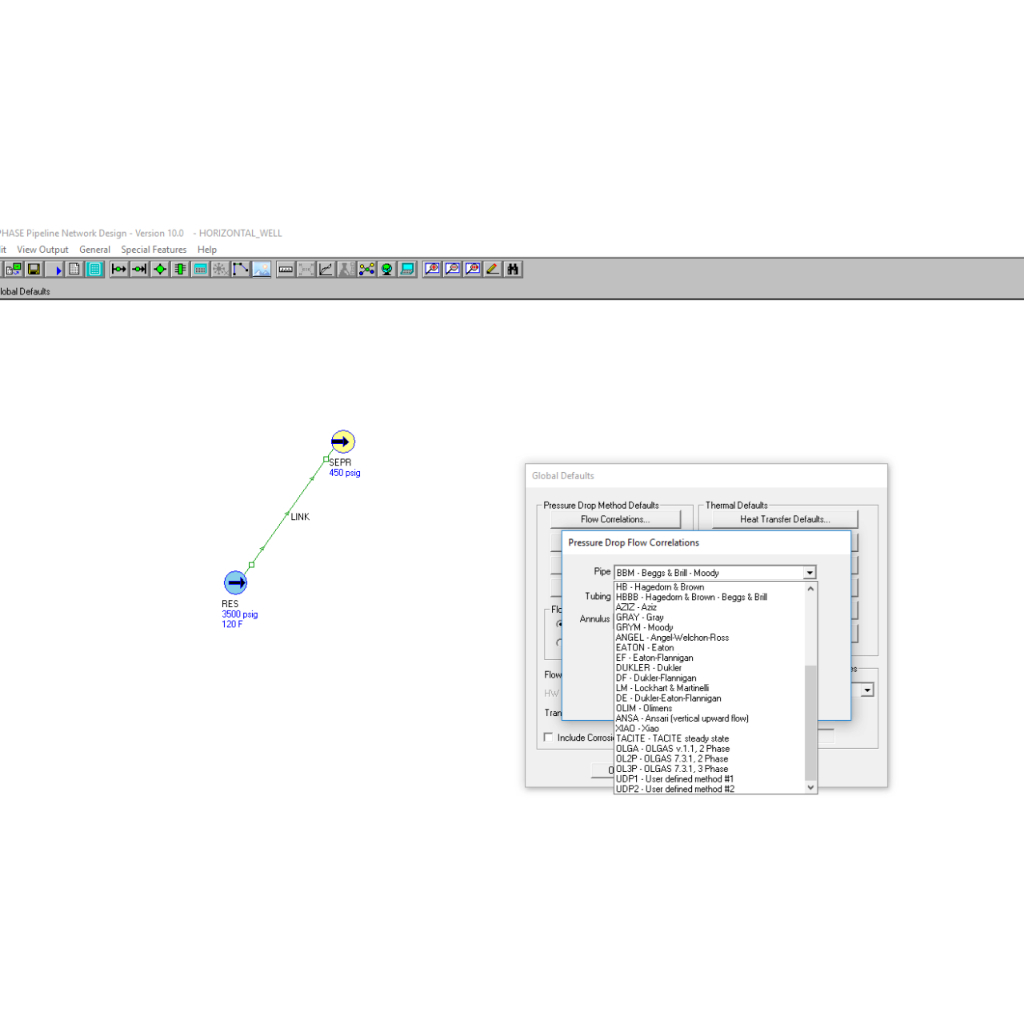Select LINK label on the canvas
The width and height of the screenshot is (1024, 1024).
(300, 517)
